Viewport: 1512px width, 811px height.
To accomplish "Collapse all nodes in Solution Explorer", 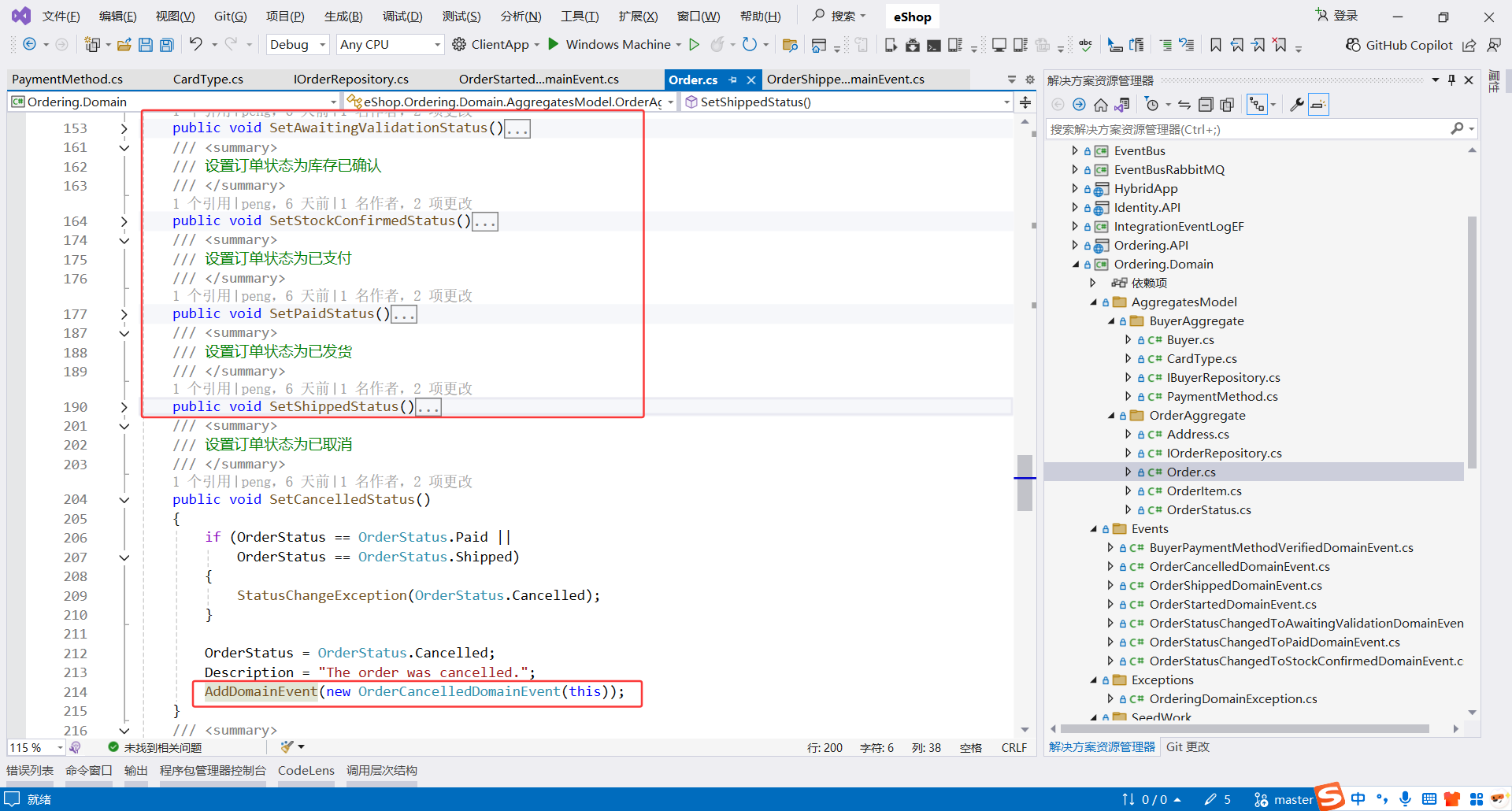I will (x=1206, y=105).
